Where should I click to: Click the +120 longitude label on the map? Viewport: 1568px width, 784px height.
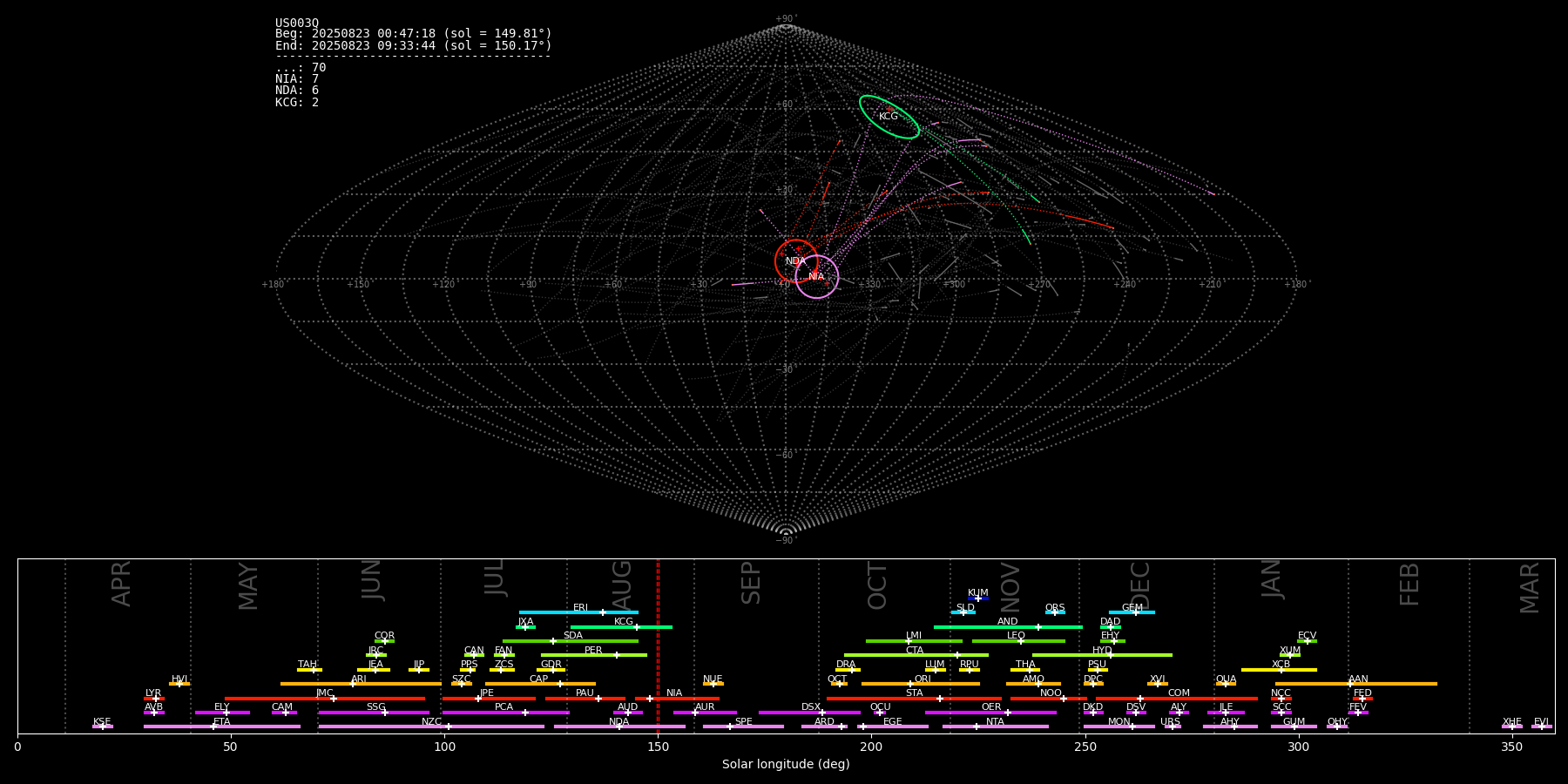(444, 285)
